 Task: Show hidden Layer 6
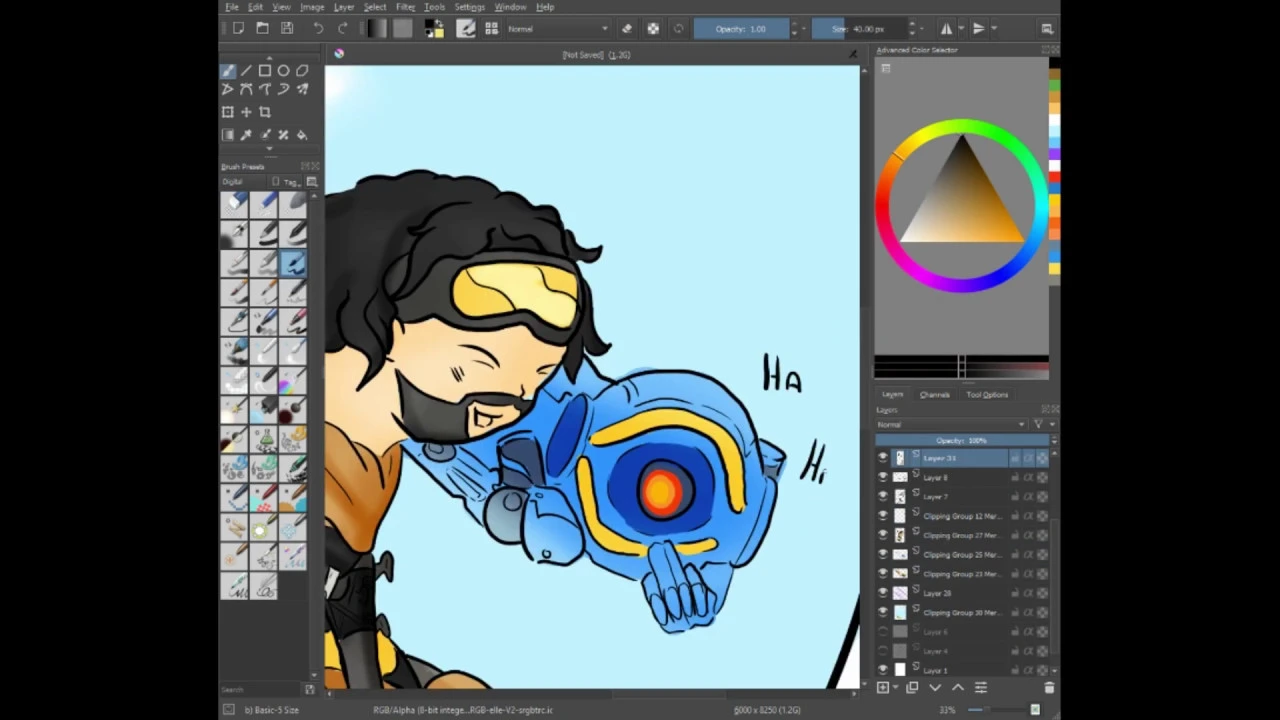click(882, 632)
